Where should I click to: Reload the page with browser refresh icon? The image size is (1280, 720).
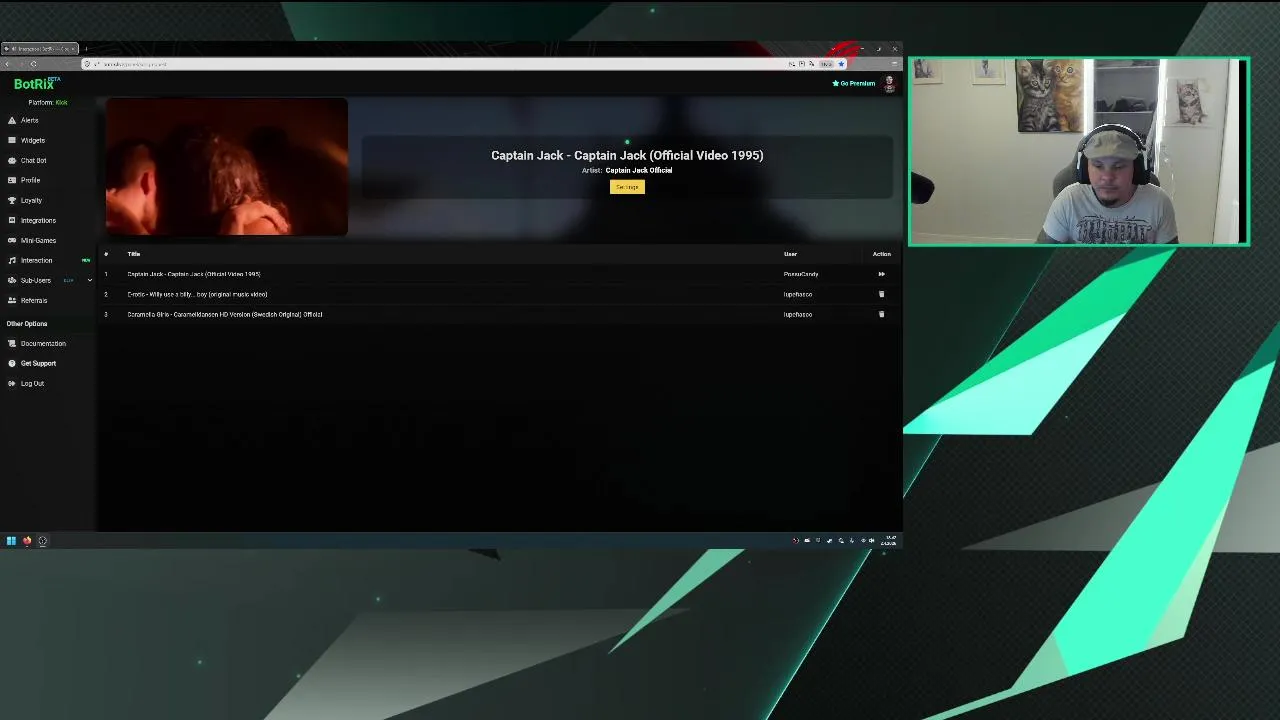[33, 64]
